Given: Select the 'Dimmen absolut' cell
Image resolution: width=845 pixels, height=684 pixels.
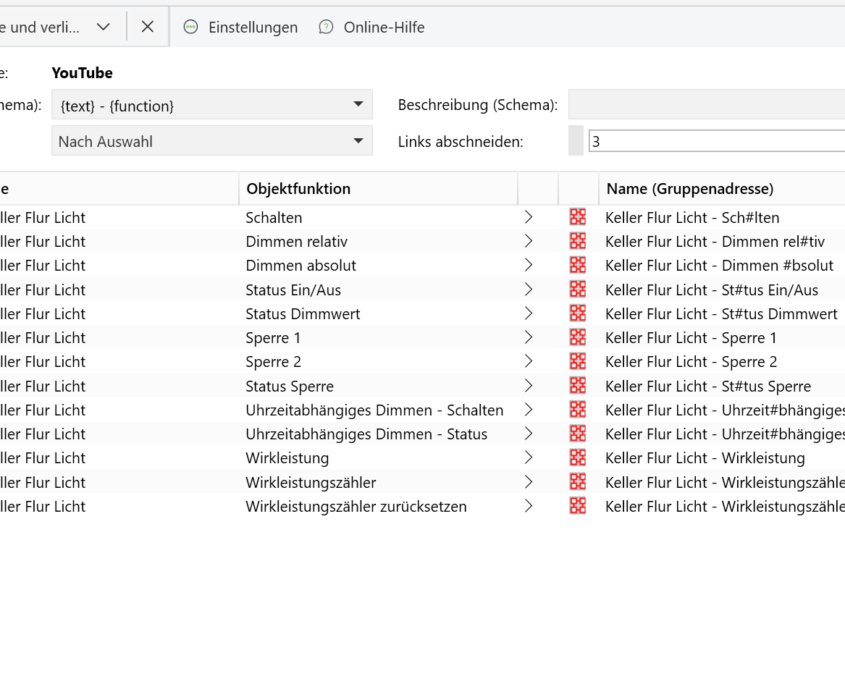Looking at the screenshot, I should tap(301, 266).
